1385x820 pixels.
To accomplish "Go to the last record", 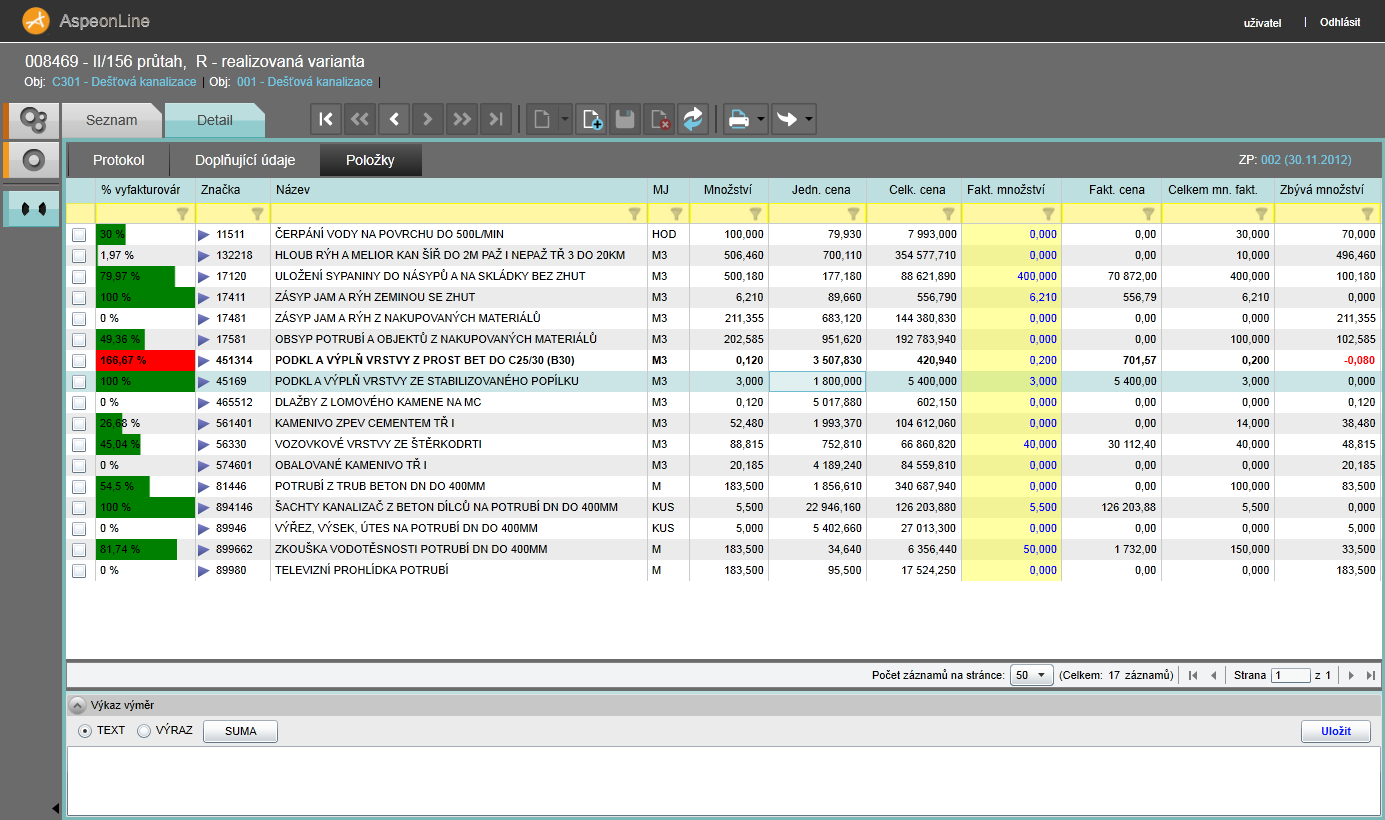I will tap(496, 119).
